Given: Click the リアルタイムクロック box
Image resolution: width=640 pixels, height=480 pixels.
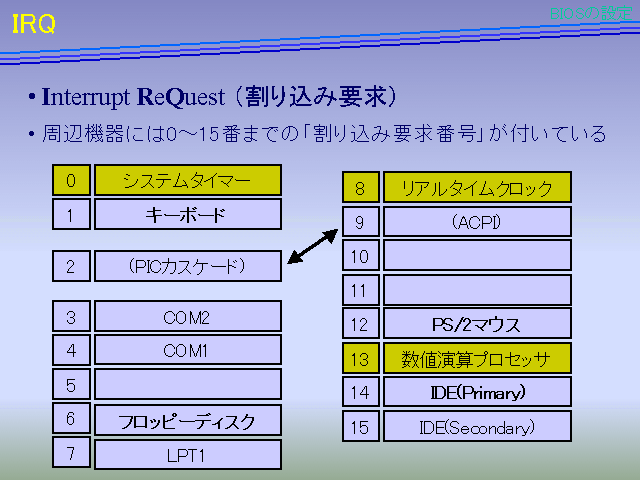Looking at the screenshot, I should (x=476, y=188).
